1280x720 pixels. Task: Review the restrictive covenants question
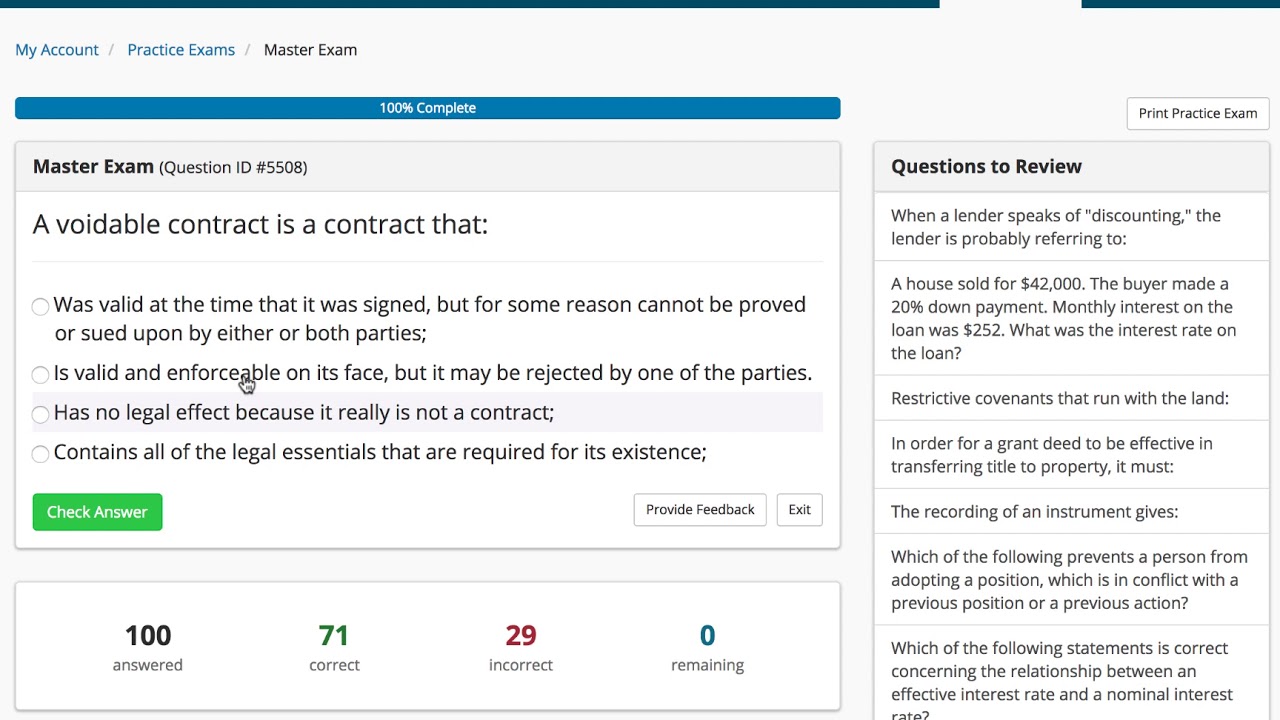(1059, 398)
